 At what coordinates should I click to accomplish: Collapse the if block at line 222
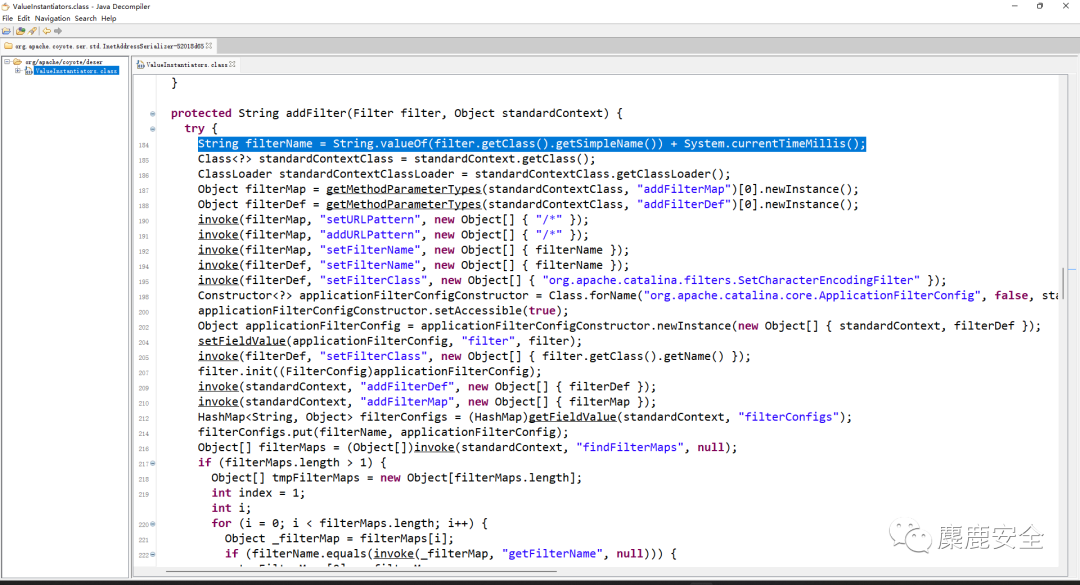(x=153, y=555)
